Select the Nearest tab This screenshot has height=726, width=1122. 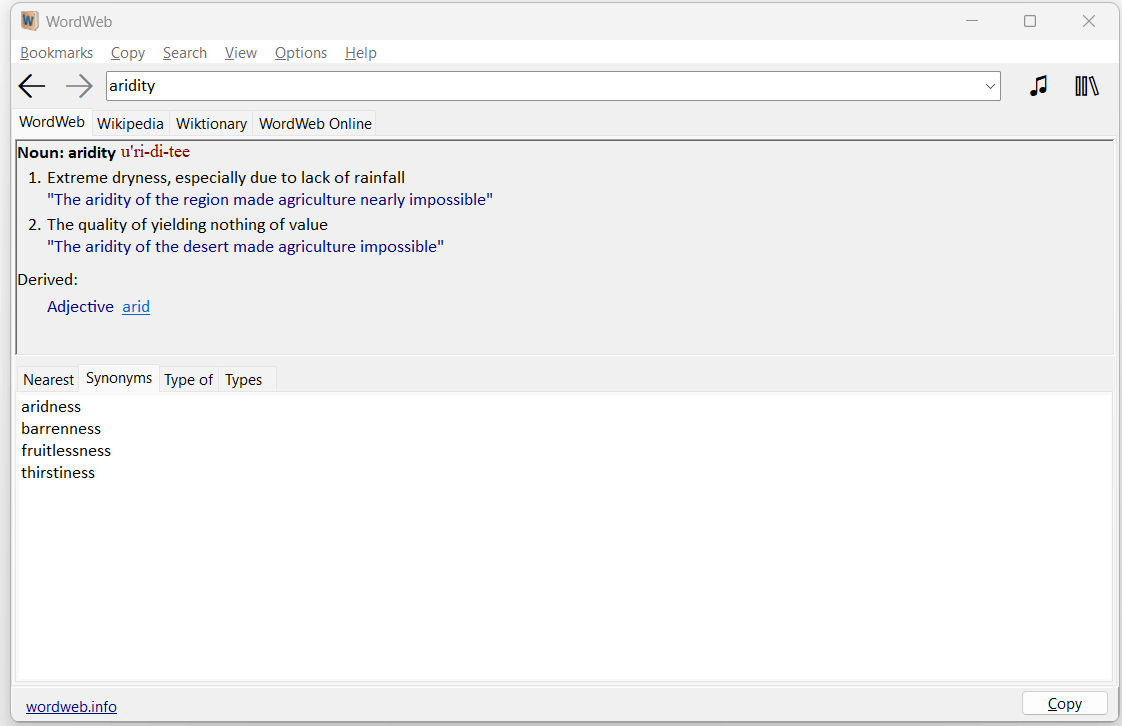48,380
